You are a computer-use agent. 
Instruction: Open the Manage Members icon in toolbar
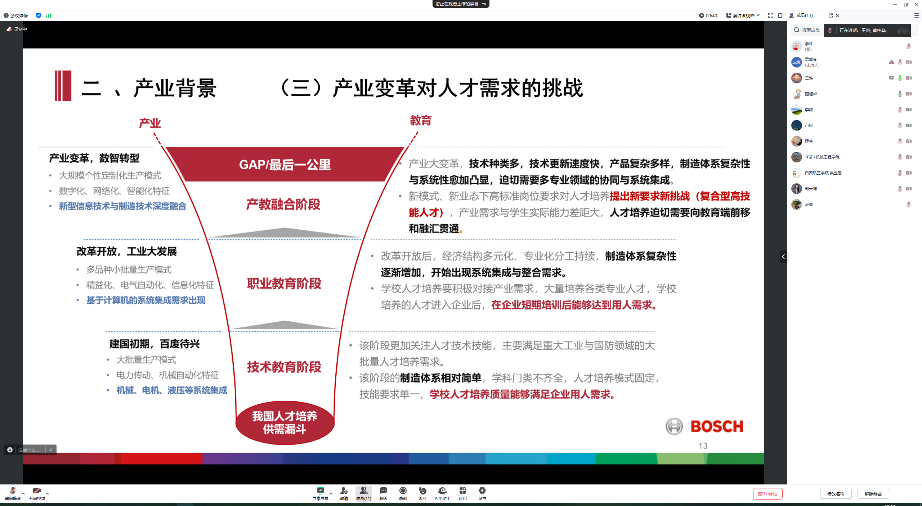(363, 491)
